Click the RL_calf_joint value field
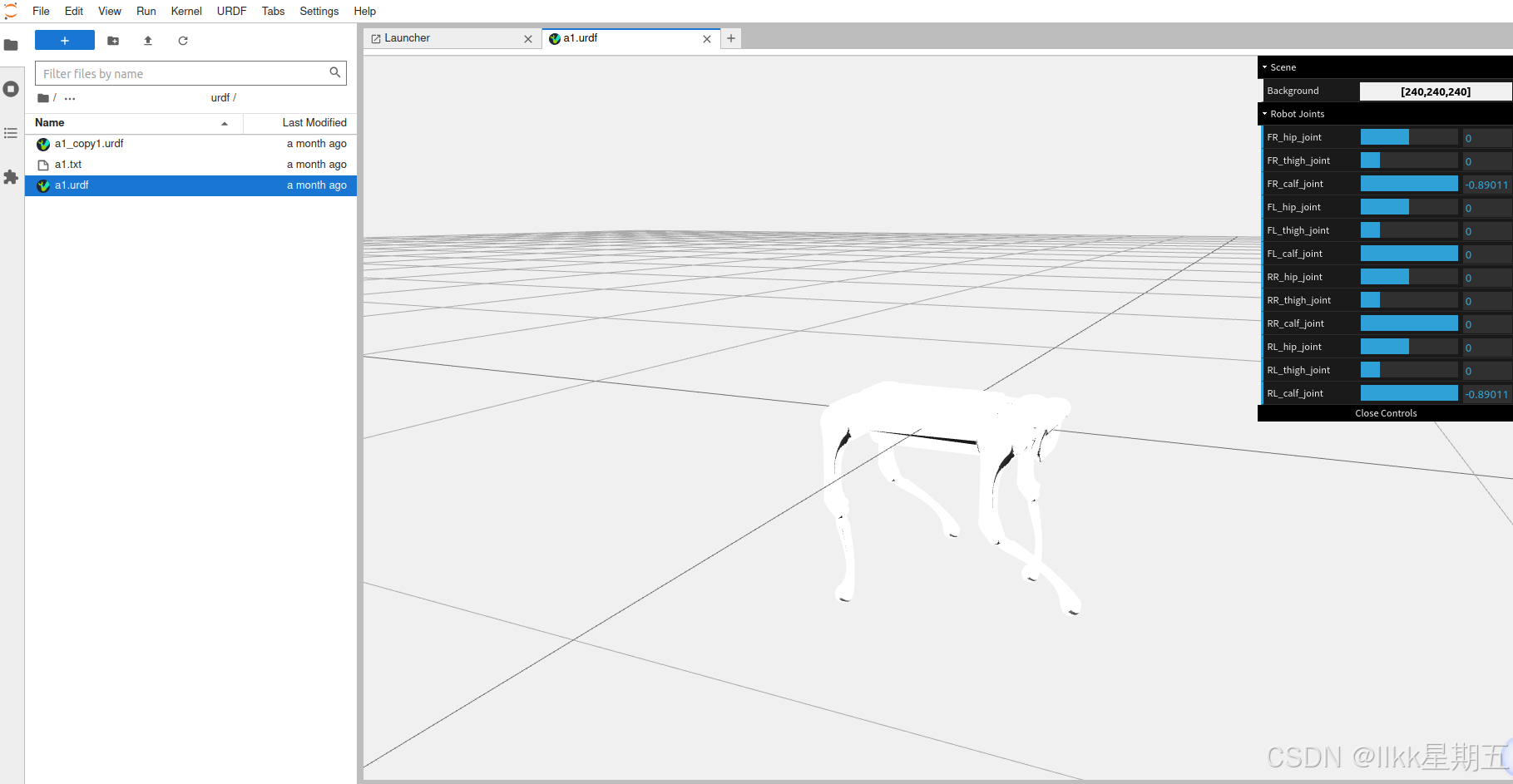Viewport: 1513px width, 784px height. tap(1486, 394)
